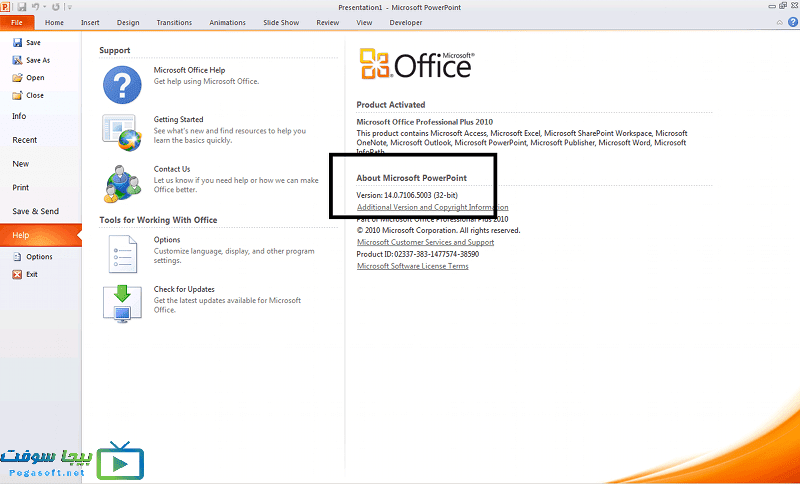Click the Microsoft Office logo
This screenshot has width=800, height=484.
pos(417,64)
